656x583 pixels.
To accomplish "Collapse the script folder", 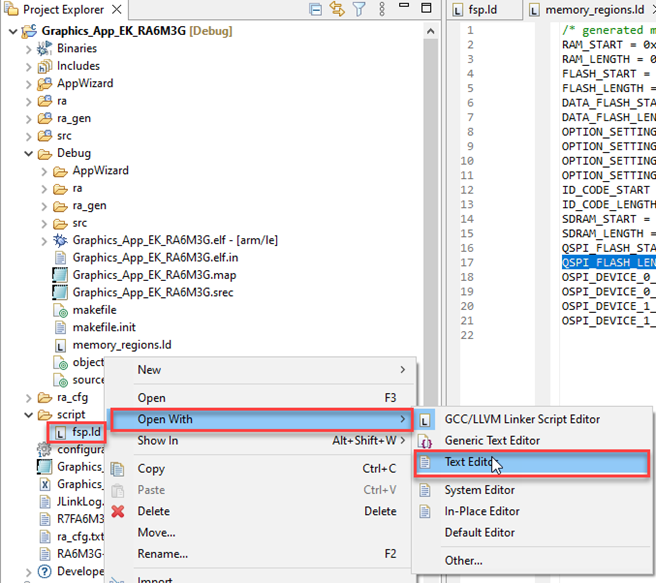I will 28,415.
